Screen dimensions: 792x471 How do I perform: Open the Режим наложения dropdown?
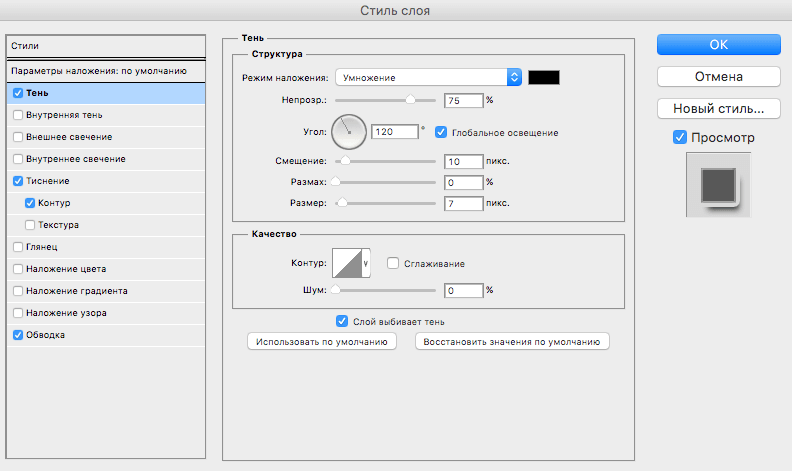click(x=429, y=77)
